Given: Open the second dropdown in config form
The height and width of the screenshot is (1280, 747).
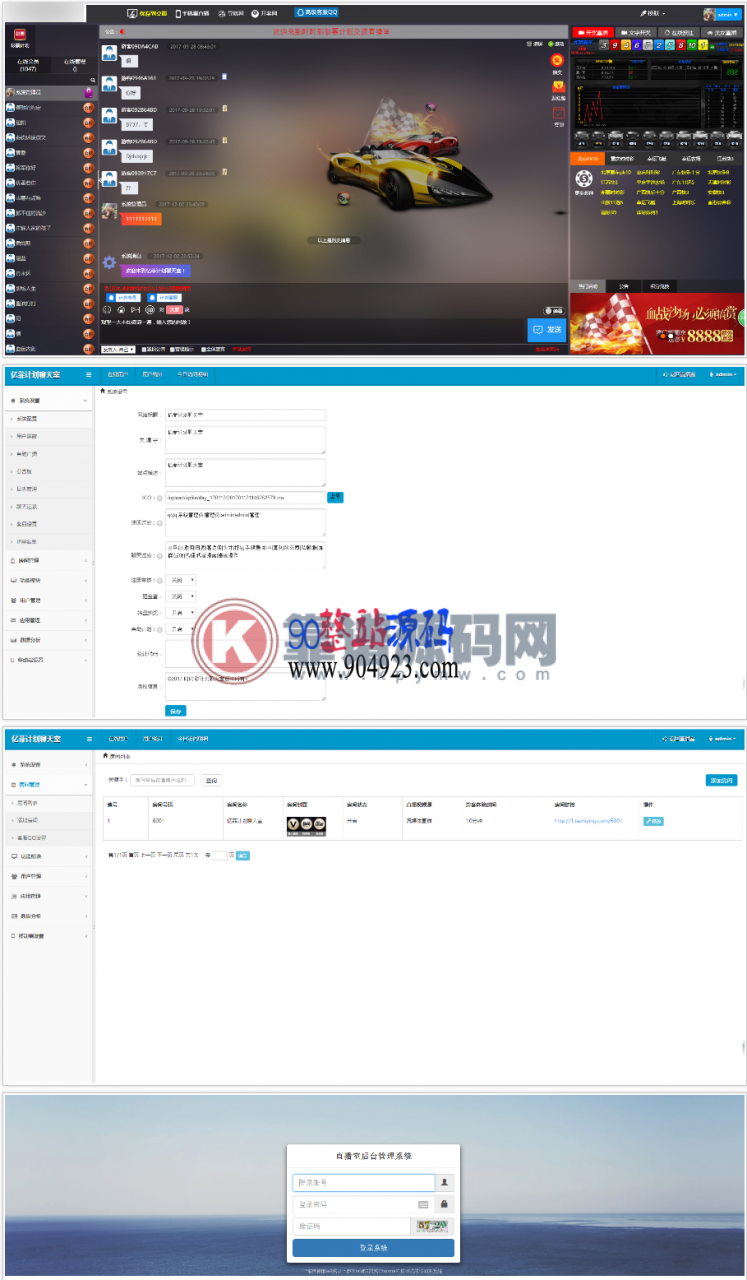Looking at the screenshot, I should pyautogui.click(x=180, y=596).
